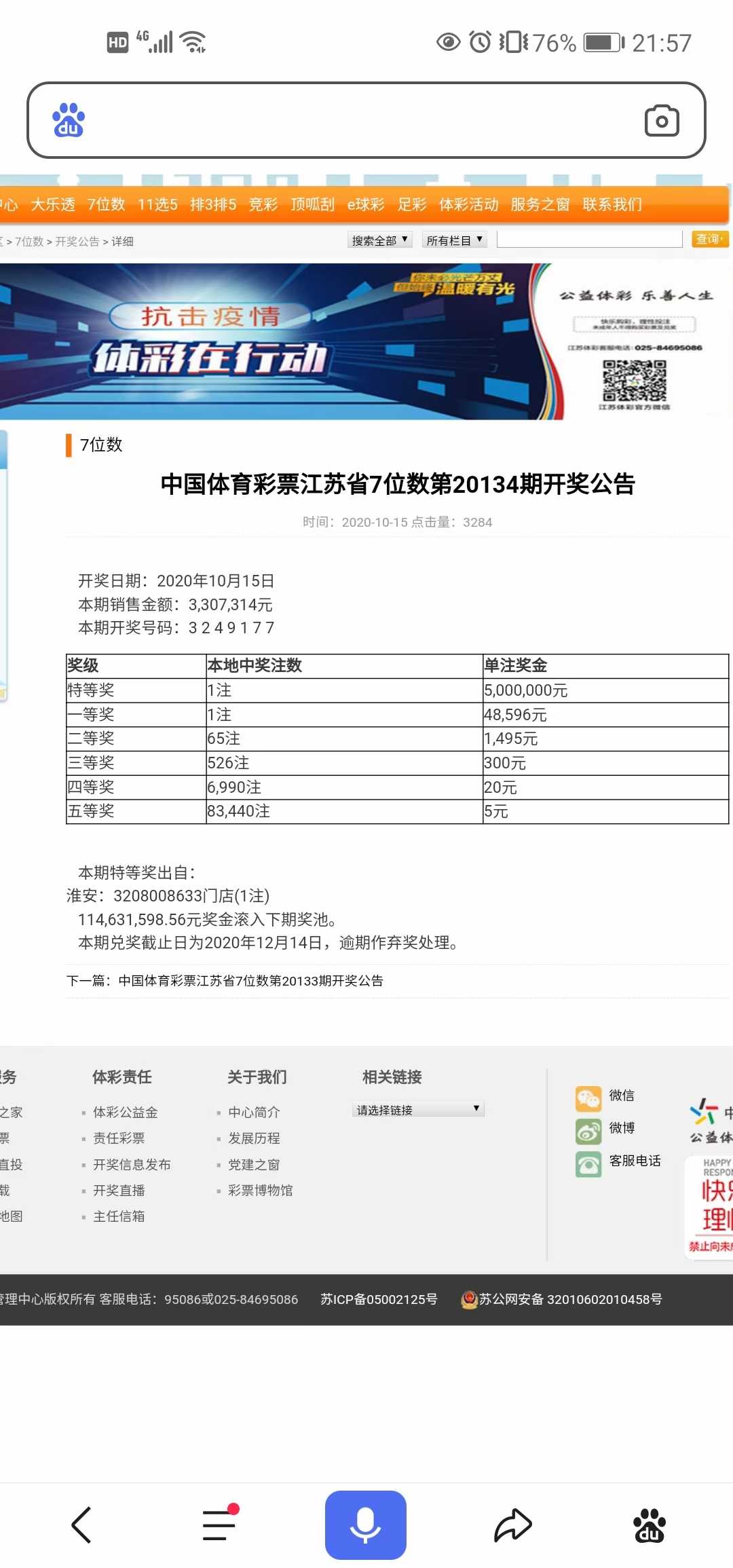Open 服务之窗 navigation item
The width and height of the screenshot is (733, 1568).
coord(540,204)
